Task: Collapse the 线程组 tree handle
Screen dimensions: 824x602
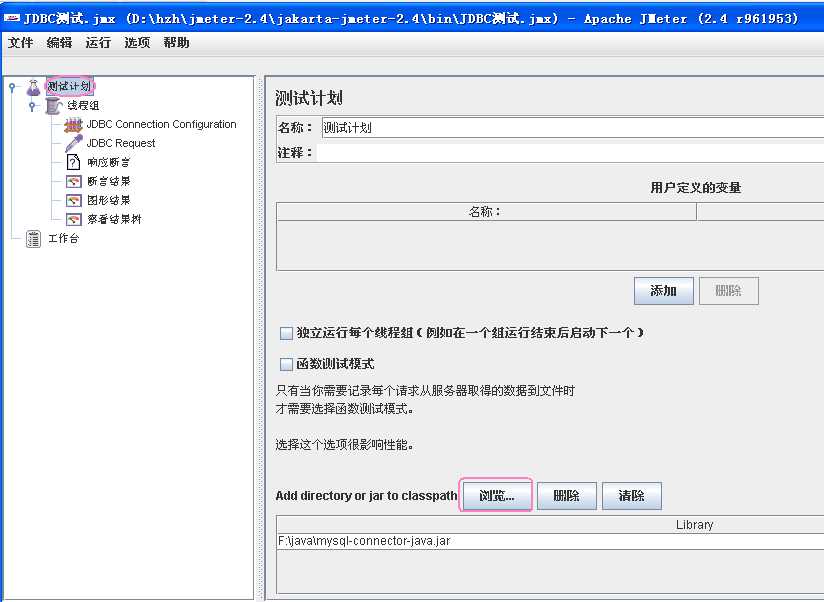Action: [33, 106]
